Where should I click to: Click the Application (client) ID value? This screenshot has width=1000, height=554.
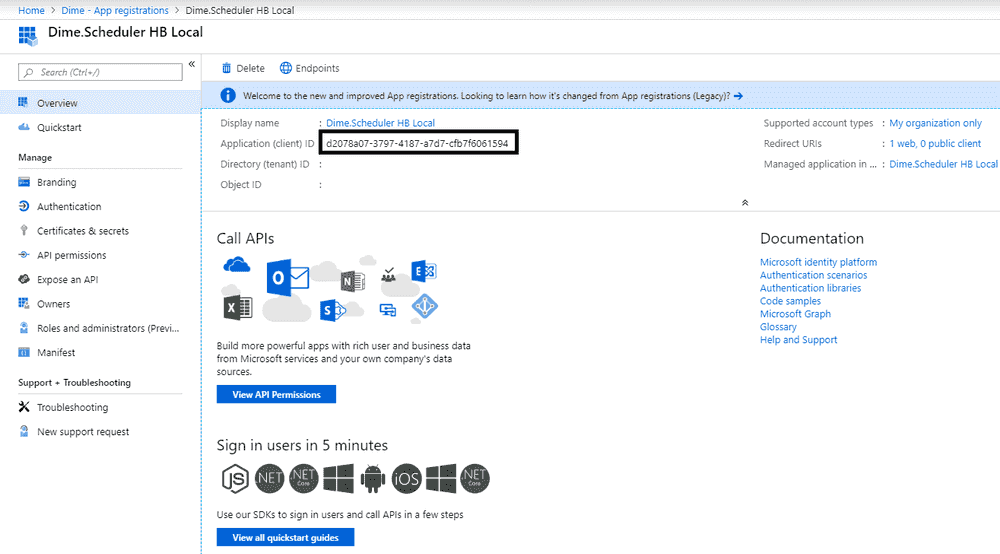click(417, 143)
